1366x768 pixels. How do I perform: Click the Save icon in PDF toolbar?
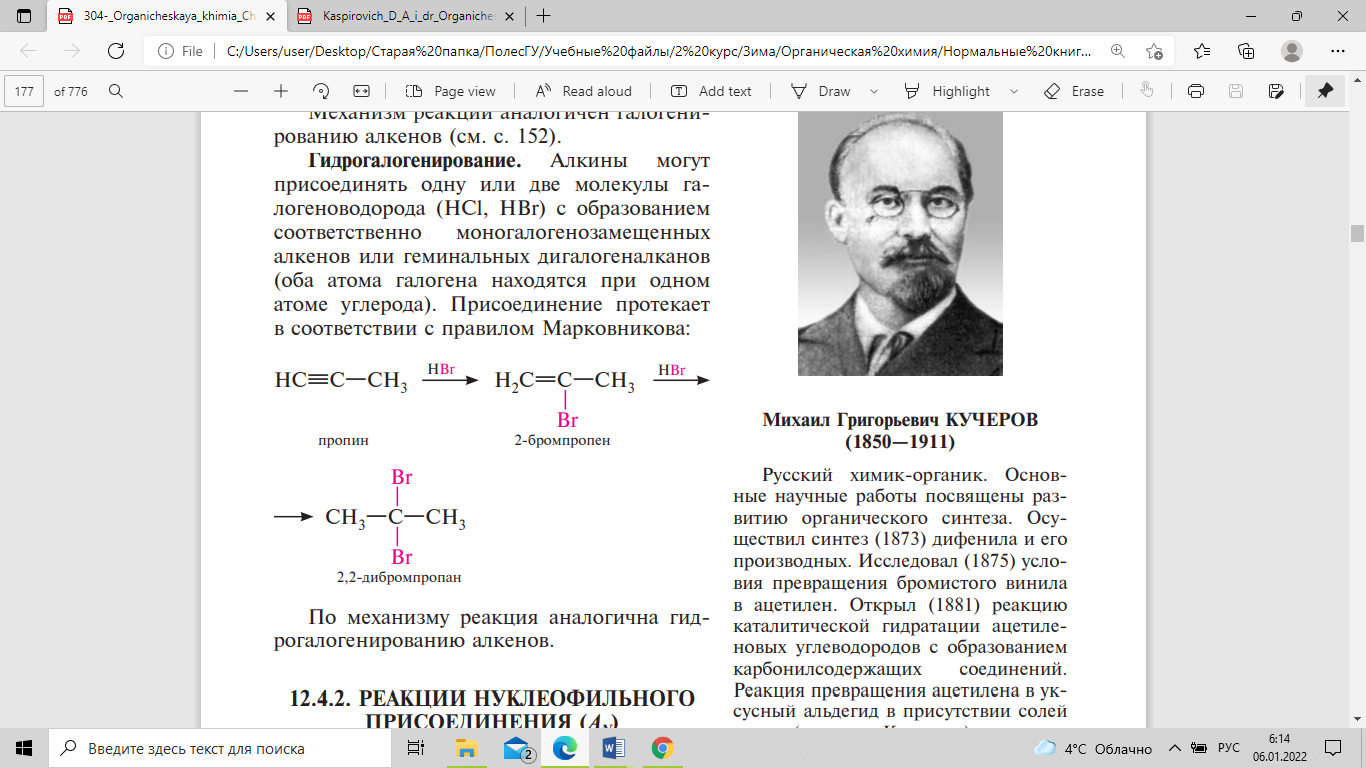pyautogui.click(x=1236, y=91)
